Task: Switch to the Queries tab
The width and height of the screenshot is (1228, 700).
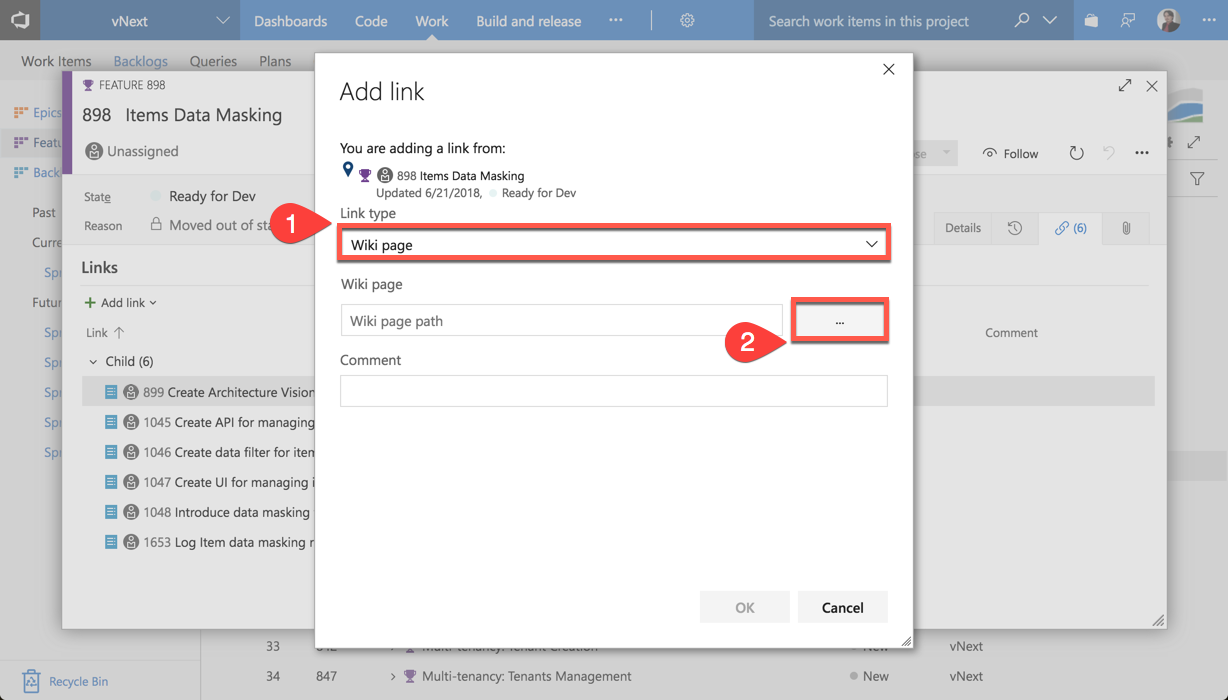Action: click(213, 61)
